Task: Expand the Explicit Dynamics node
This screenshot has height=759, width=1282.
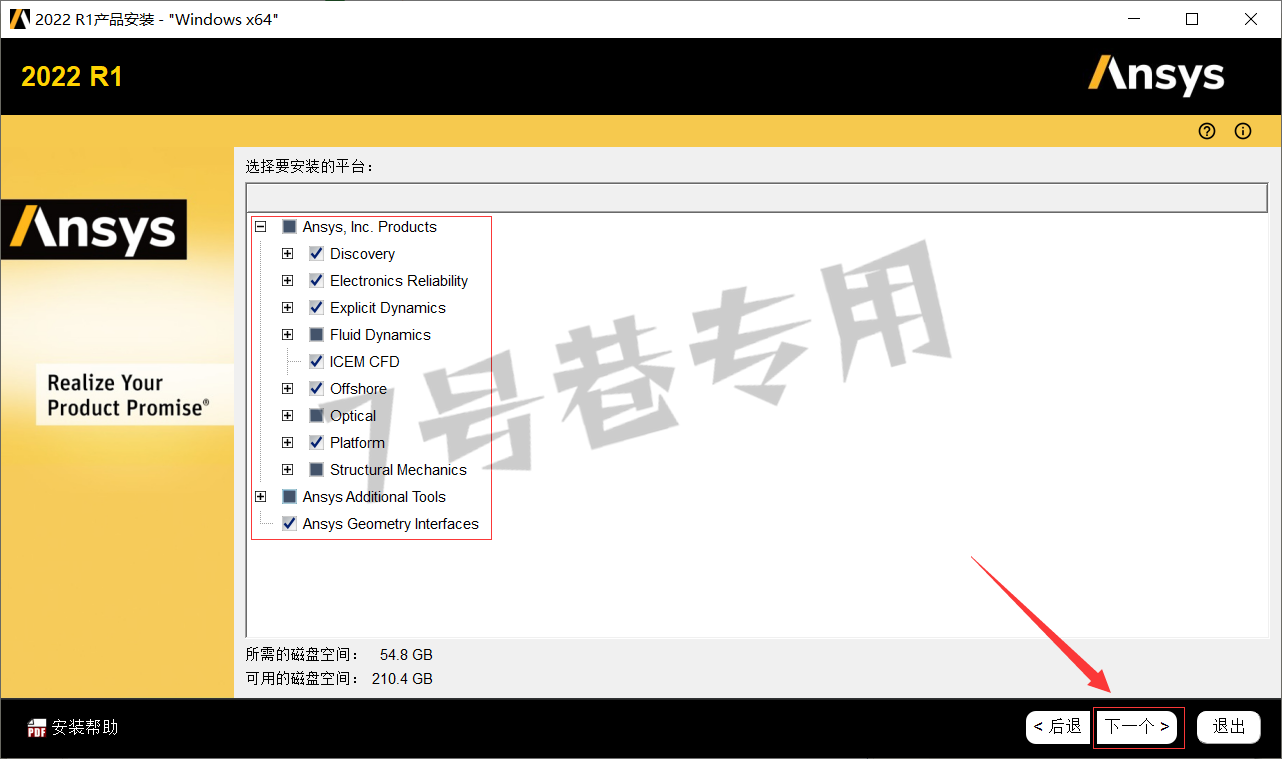Action: click(288, 308)
